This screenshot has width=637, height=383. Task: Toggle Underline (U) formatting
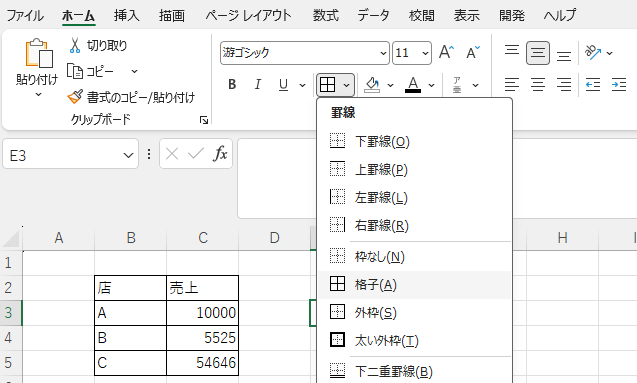coord(283,84)
